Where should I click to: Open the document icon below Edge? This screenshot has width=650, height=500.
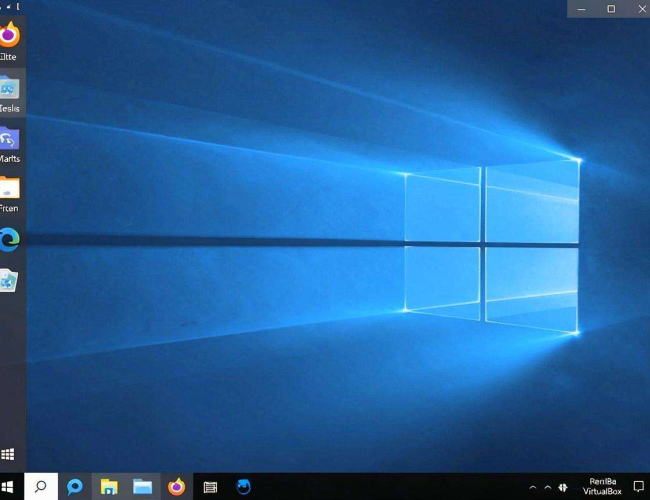point(9,281)
